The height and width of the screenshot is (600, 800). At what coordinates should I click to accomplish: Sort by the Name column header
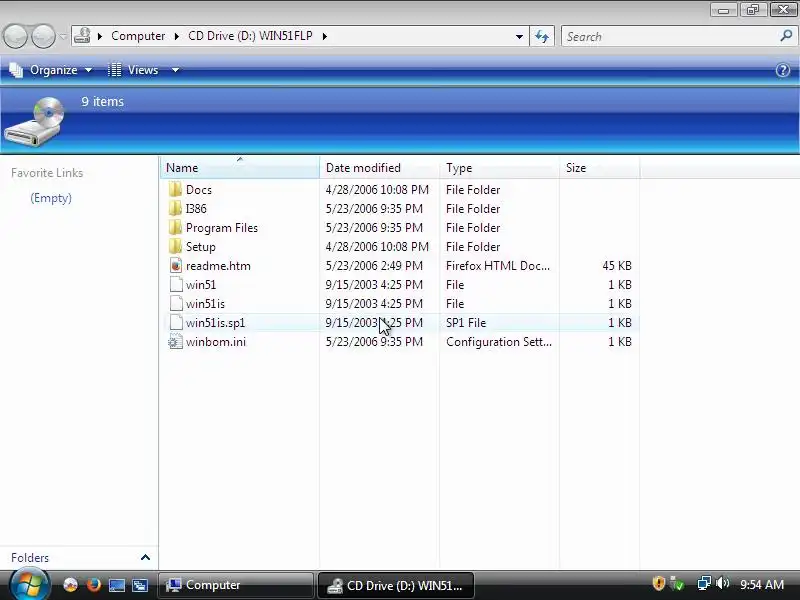[240, 168]
